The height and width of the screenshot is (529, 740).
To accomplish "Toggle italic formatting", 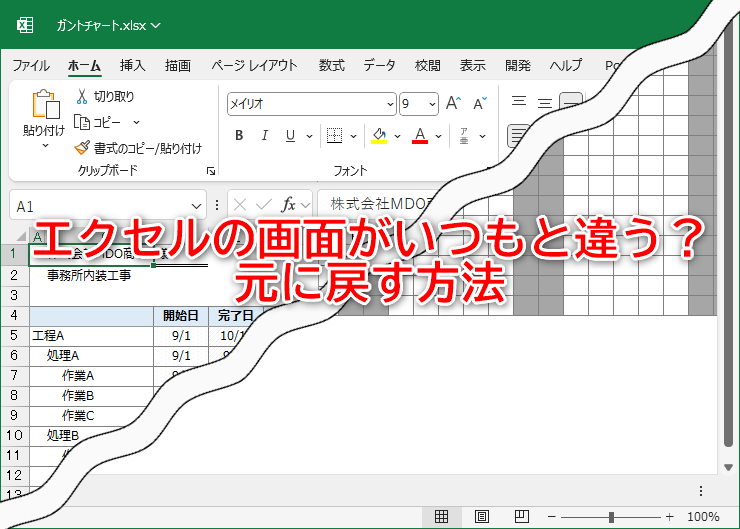I will (265, 136).
